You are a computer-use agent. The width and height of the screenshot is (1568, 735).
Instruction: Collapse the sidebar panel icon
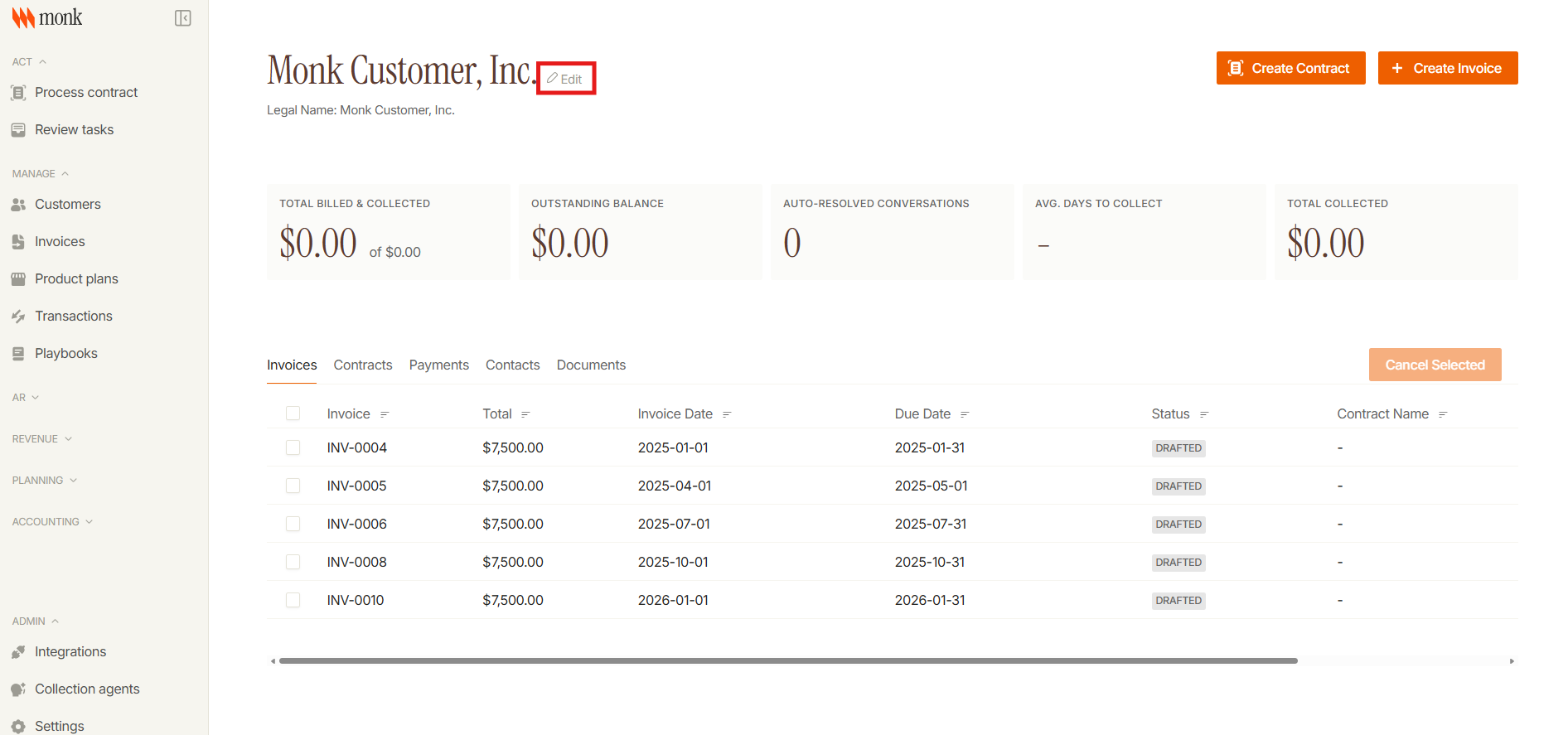coord(183,18)
